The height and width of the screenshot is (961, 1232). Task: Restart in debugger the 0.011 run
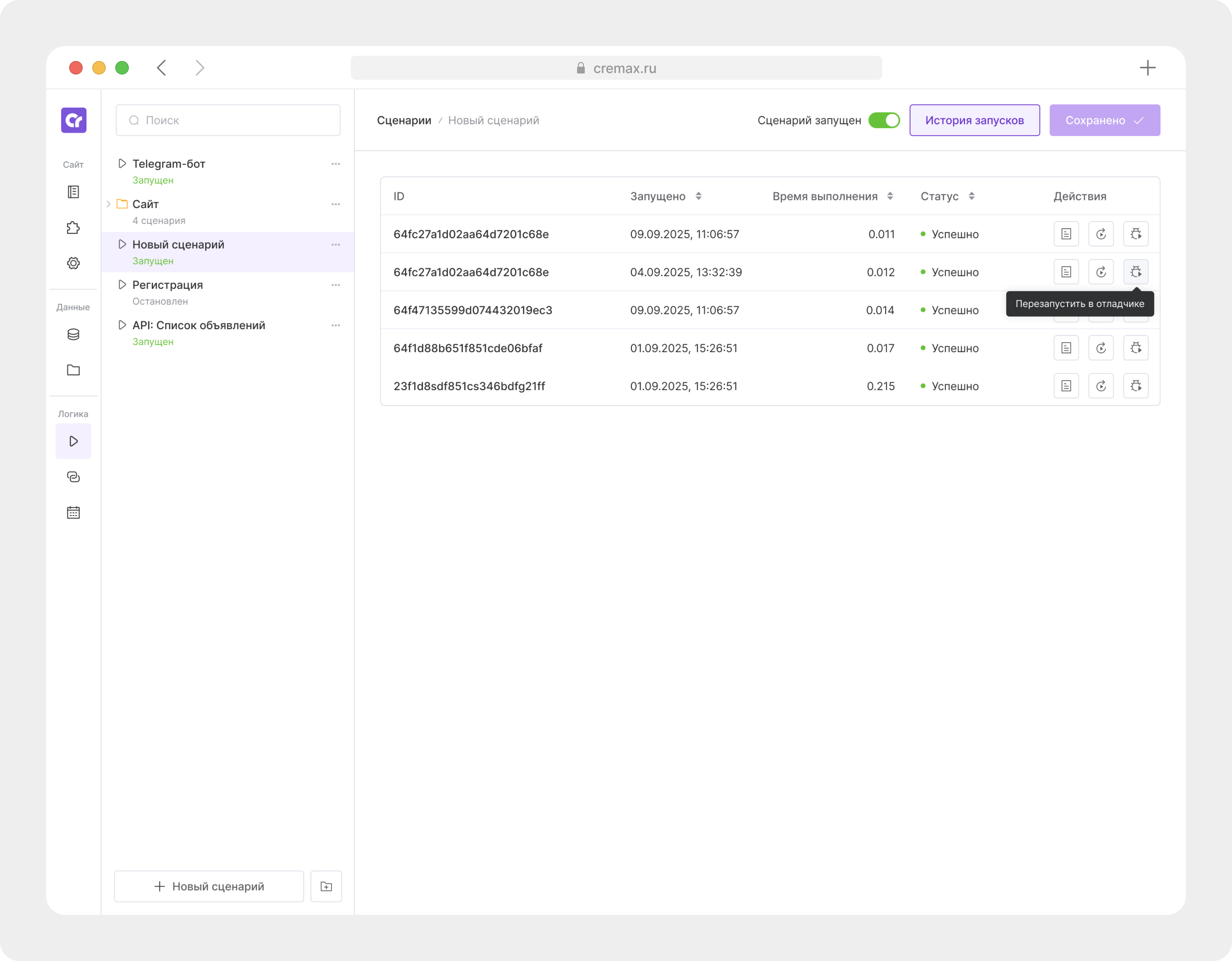pos(1135,234)
